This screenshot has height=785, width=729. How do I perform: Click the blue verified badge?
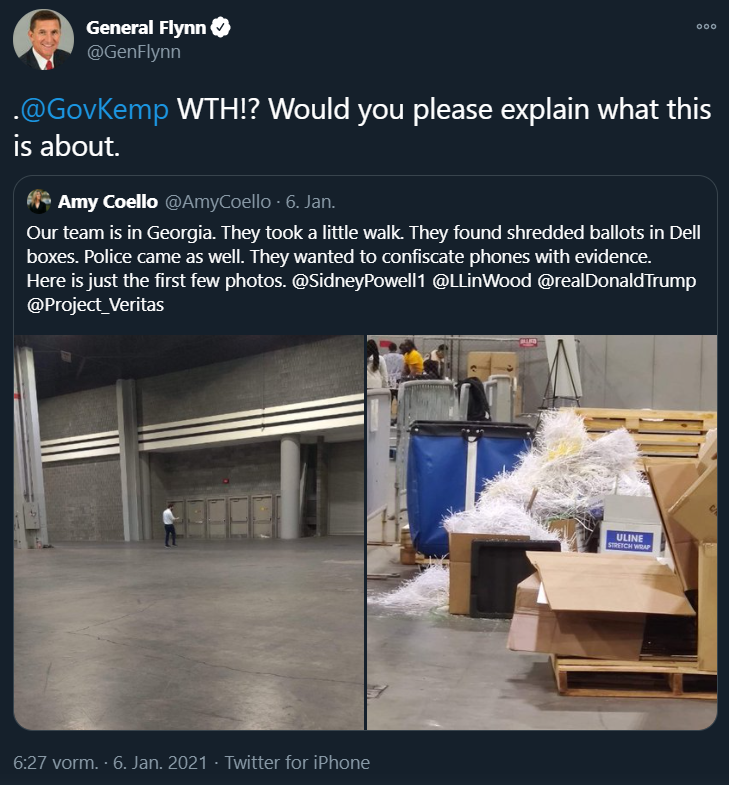coord(220,27)
